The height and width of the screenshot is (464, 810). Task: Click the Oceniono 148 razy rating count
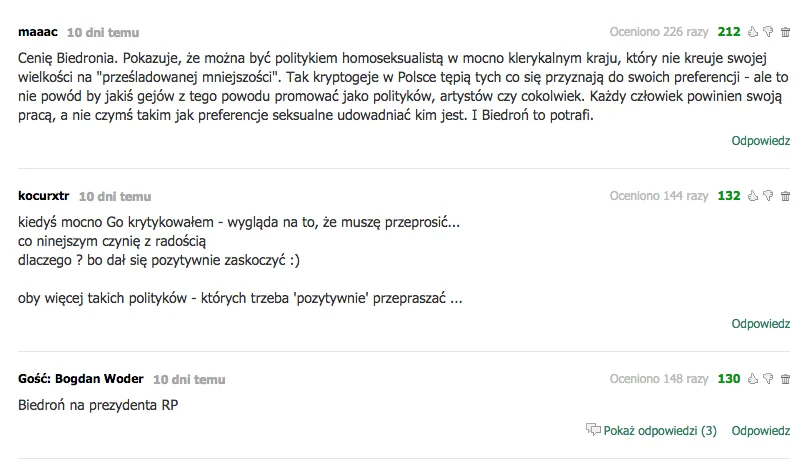tap(659, 379)
